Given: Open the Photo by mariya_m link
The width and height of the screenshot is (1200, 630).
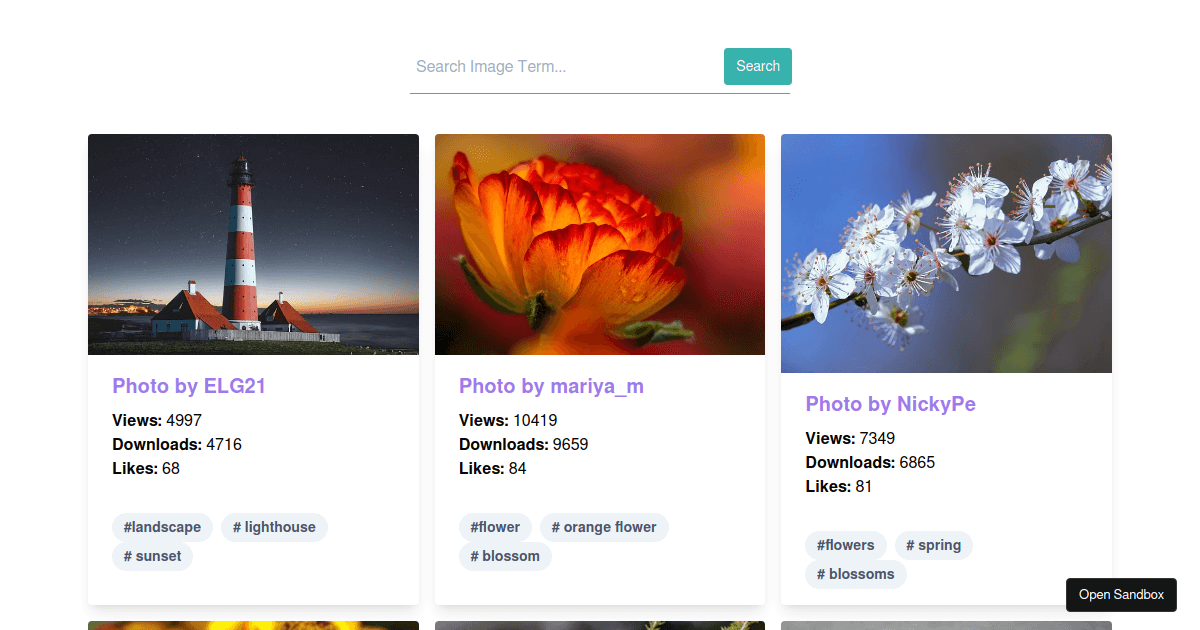Looking at the screenshot, I should pos(551,386).
